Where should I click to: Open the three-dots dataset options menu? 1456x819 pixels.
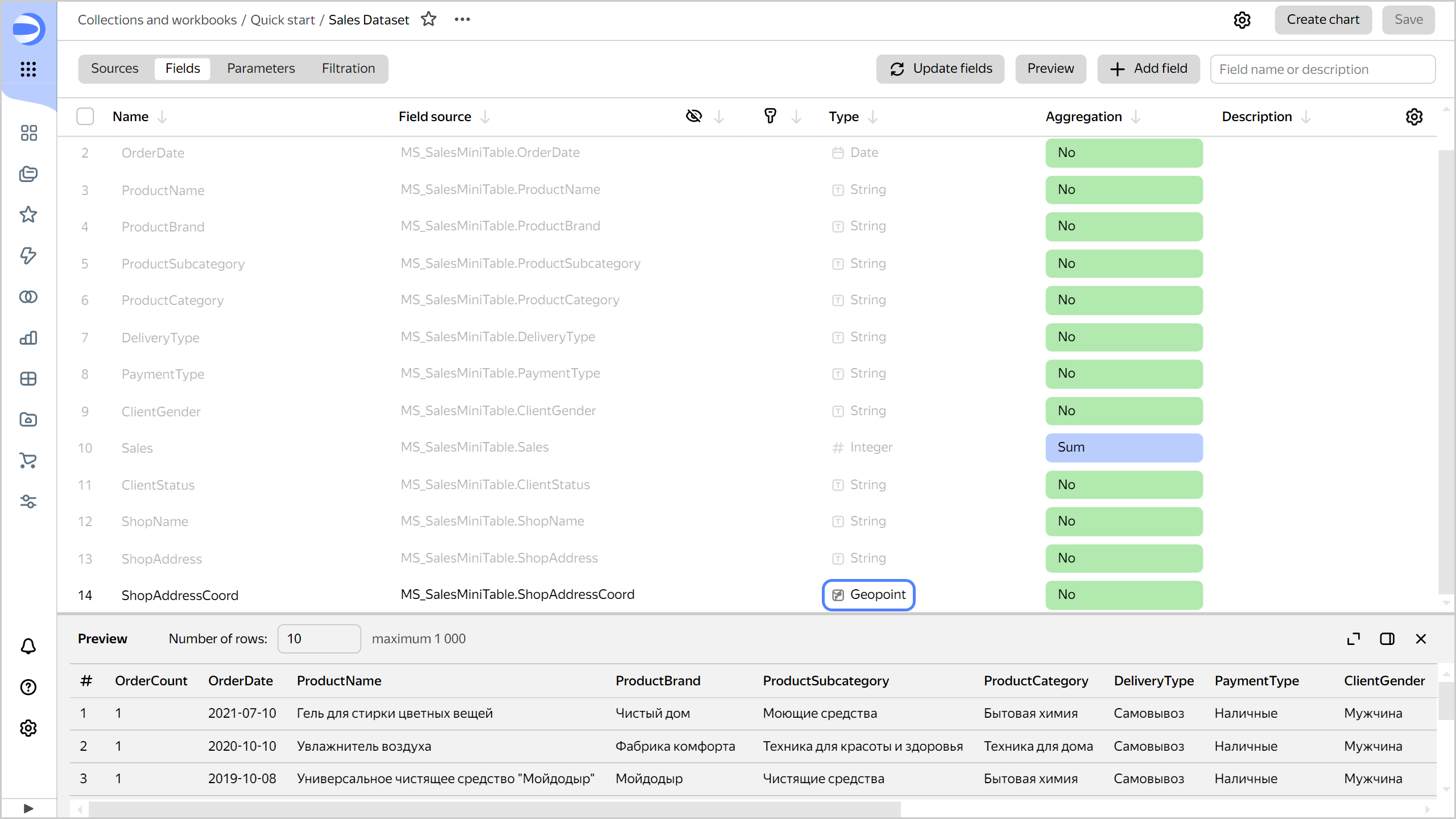tap(462, 19)
